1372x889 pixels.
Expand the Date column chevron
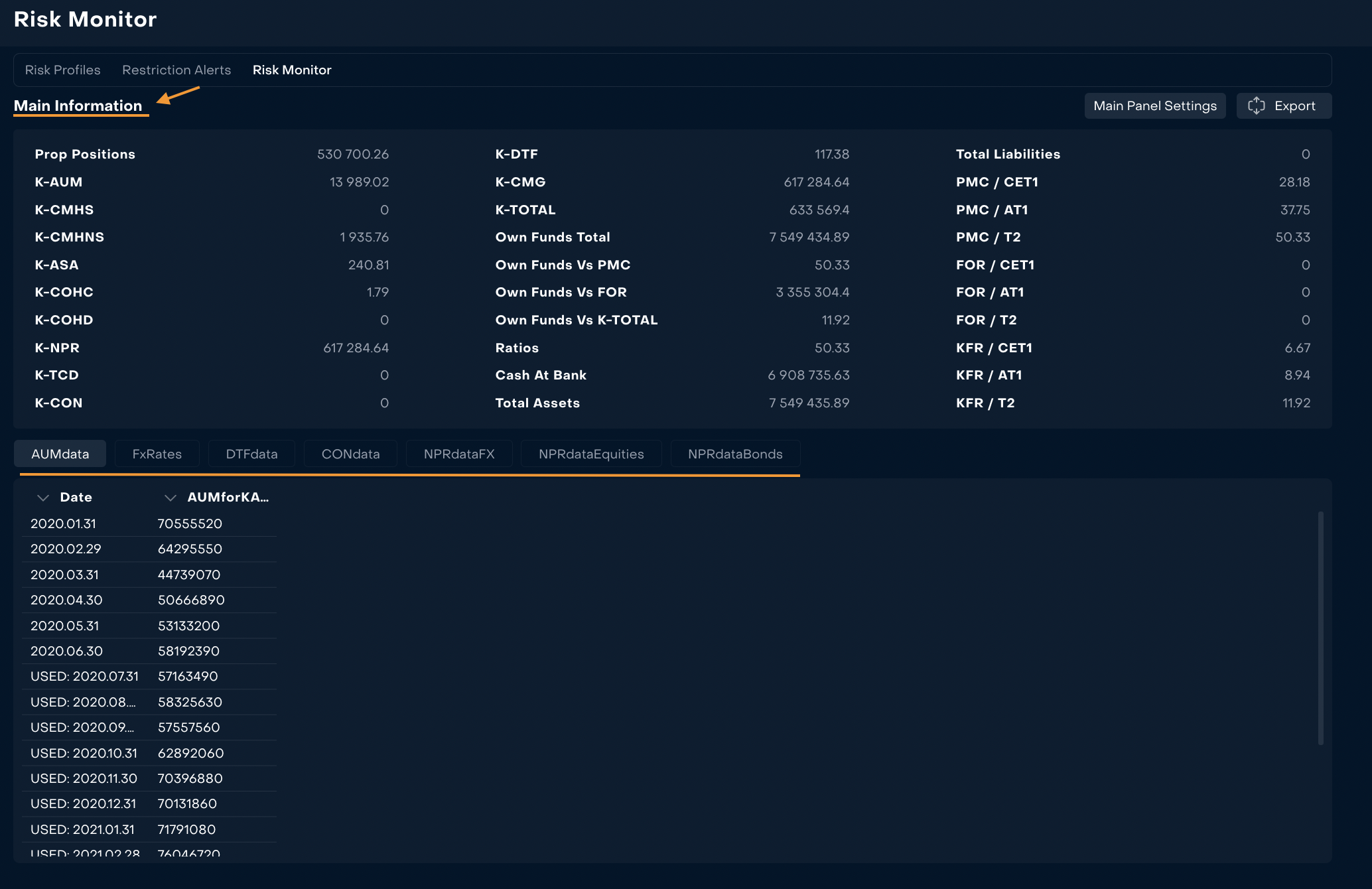point(43,498)
